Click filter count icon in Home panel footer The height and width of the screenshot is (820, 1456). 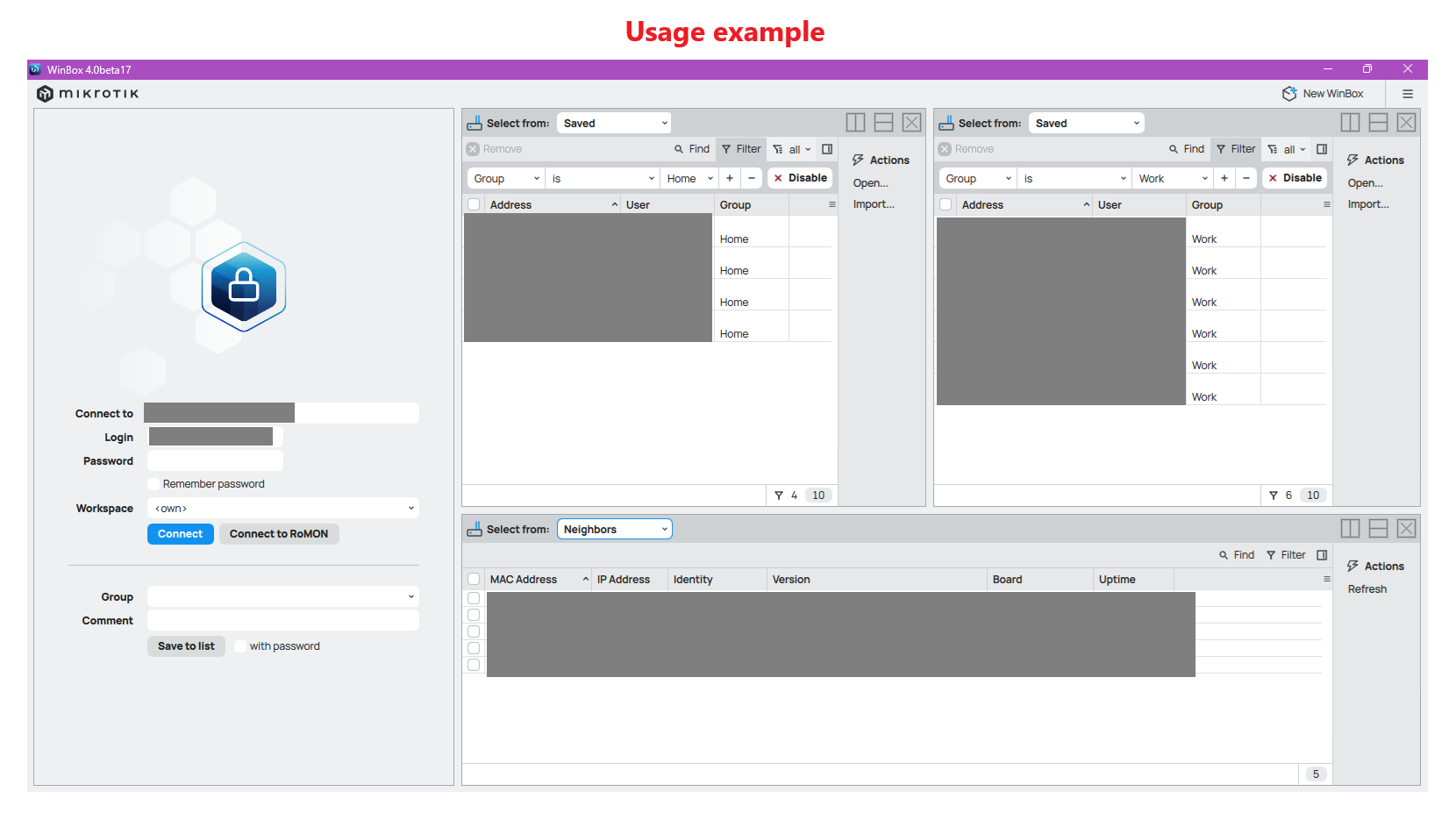(779, 496)
